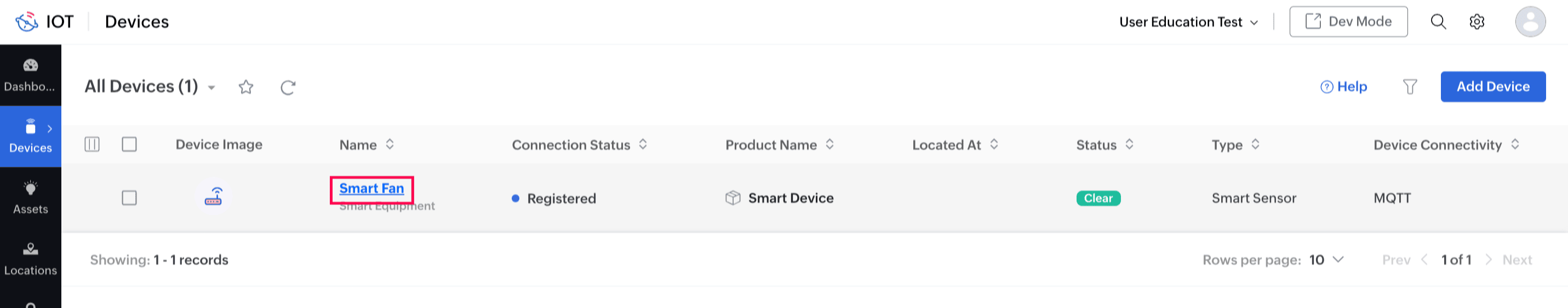The height and width of the screenshot is (308, 1568).
Task: Open the Rows per page dropdown
Action: (x=1327, y=260)
